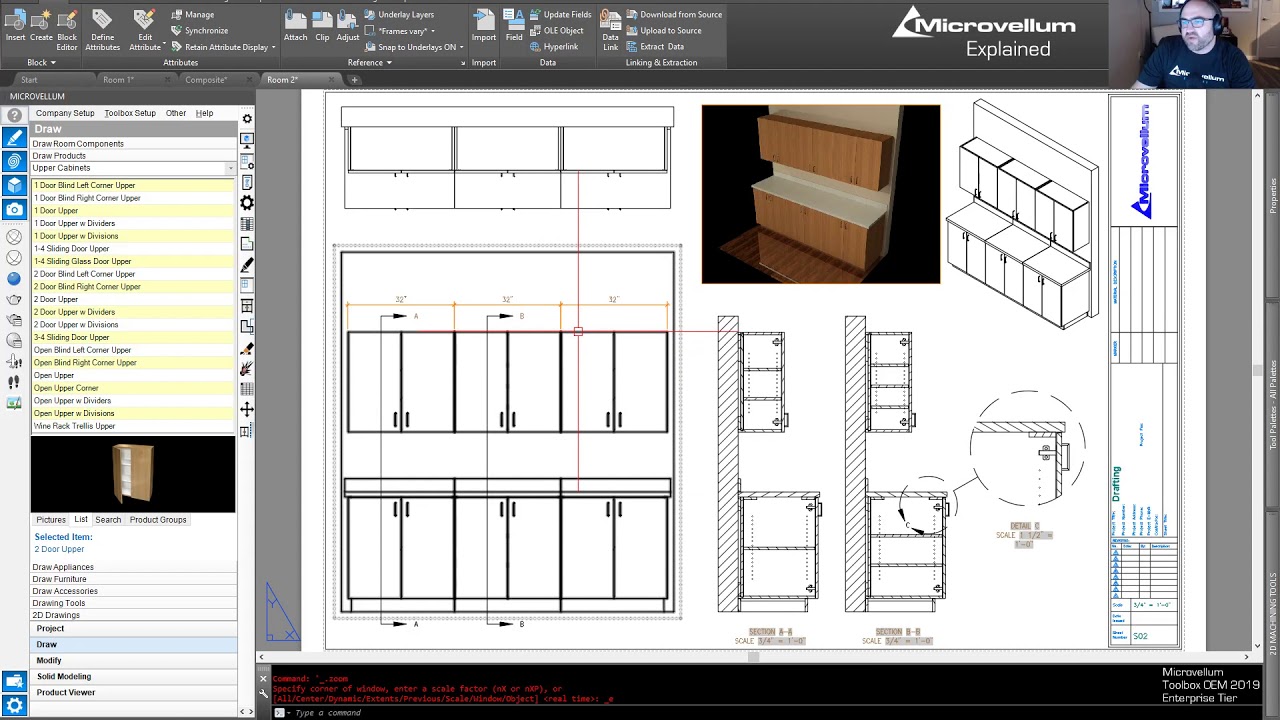
Task: Switch to the Pictures tab
Action: (x=51, y=520)
